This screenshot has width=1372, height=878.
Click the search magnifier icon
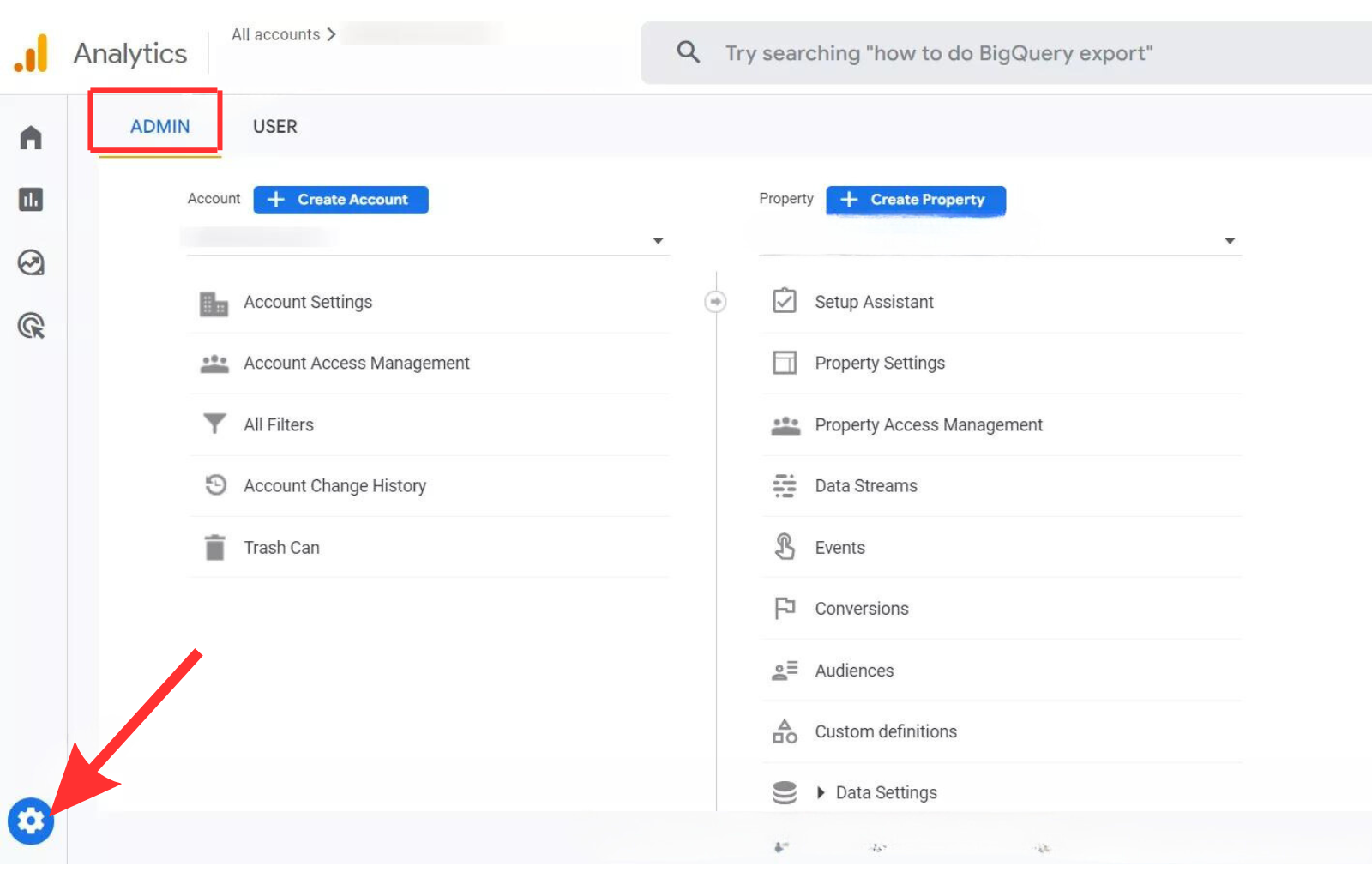(x=688, y=52)
